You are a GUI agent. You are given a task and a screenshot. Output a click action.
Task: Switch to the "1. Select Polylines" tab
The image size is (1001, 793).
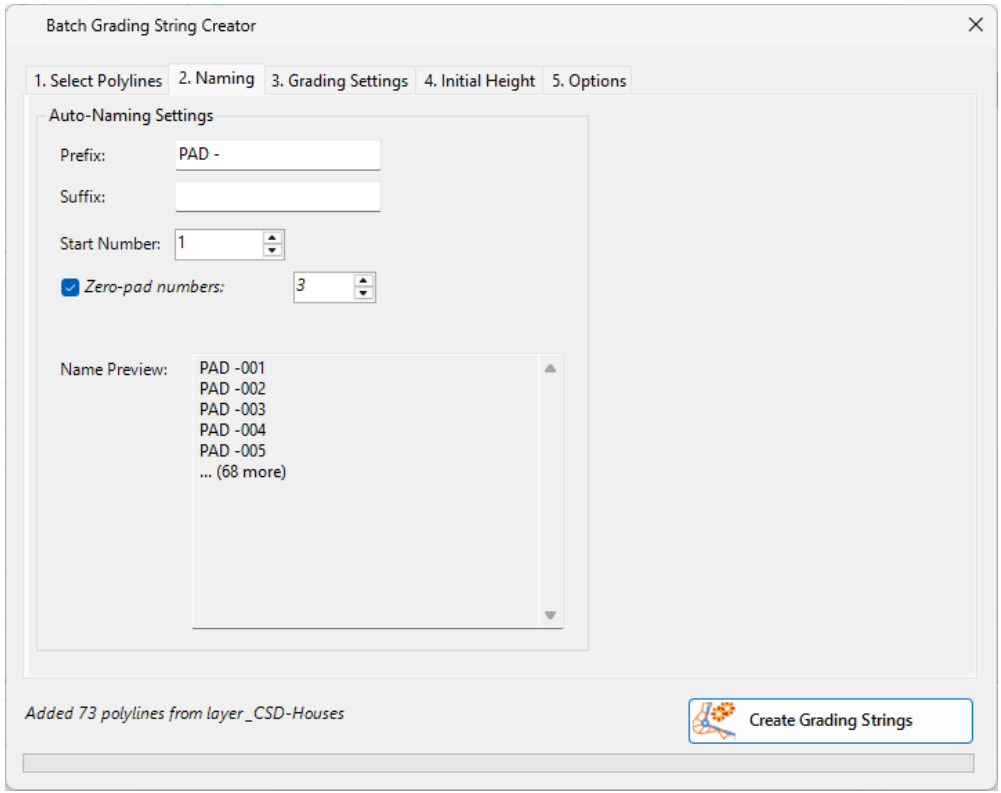pos(96,80)
